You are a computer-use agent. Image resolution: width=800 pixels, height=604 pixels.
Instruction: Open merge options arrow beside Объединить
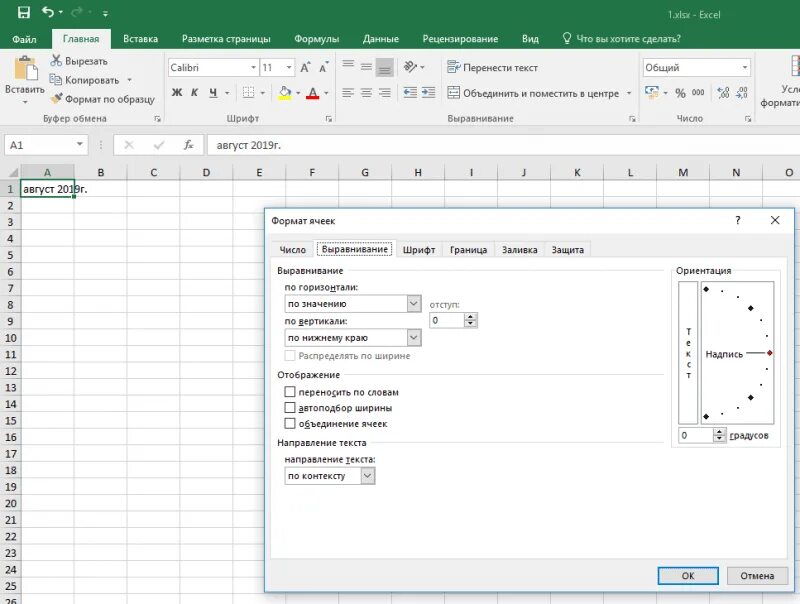(629, 93)
